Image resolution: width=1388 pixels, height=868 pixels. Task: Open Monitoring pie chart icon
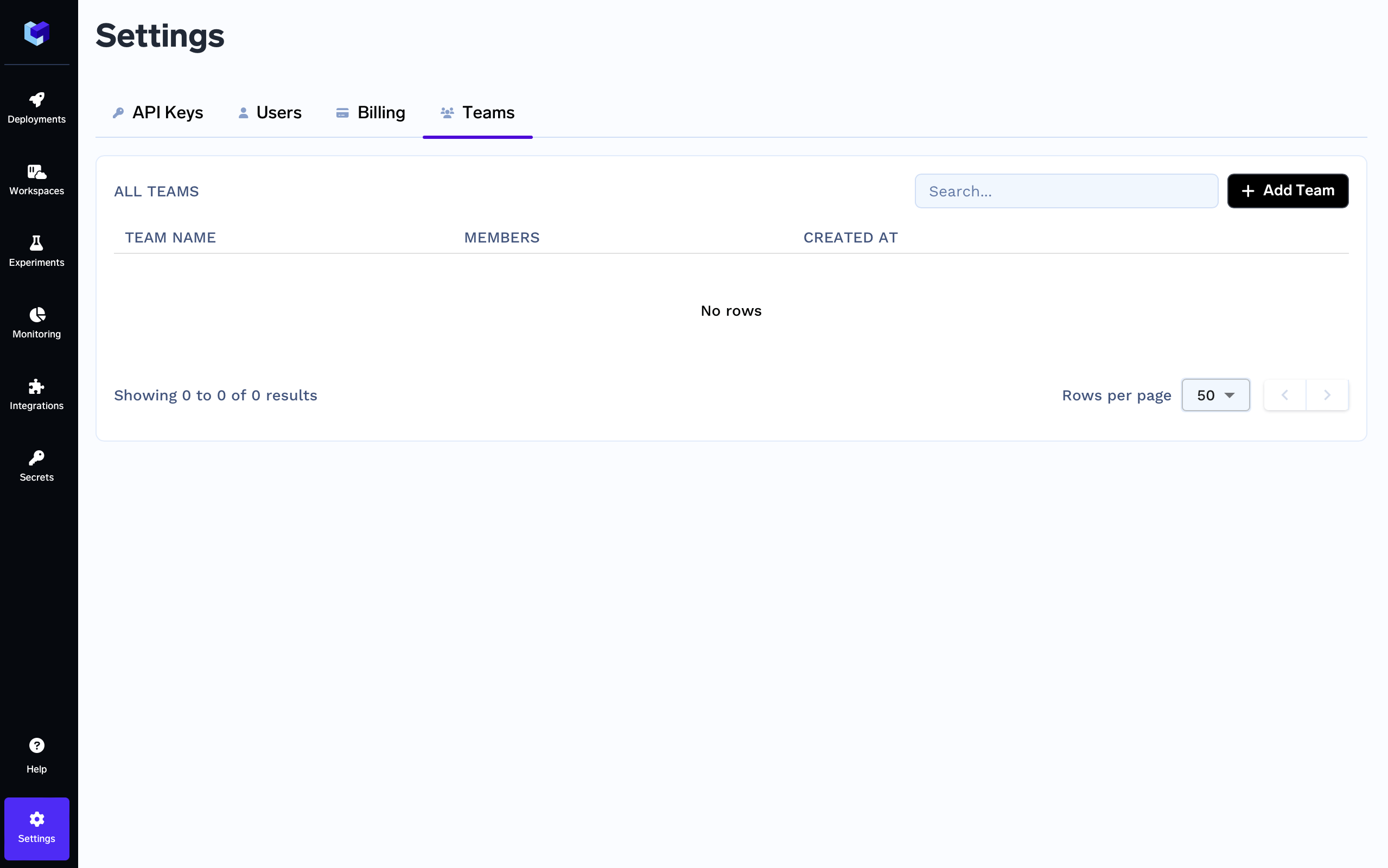coord(37,315)
